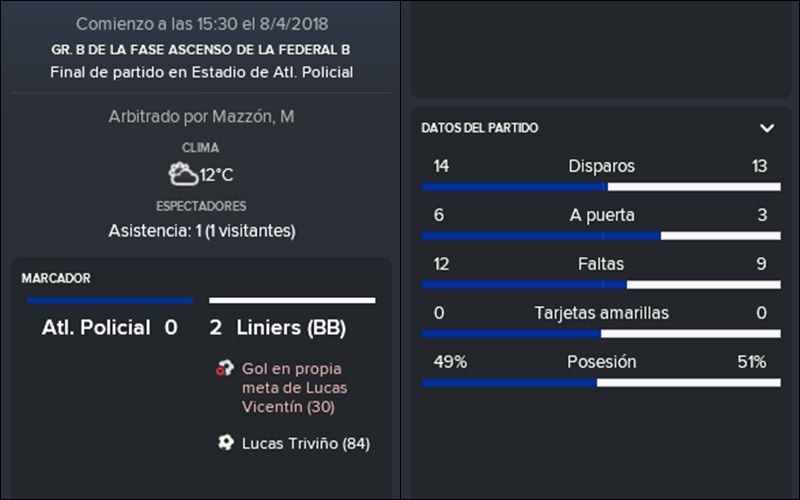Click the white Liniers color bar
This screenshot has width=800, height=500.
[292, 301]
